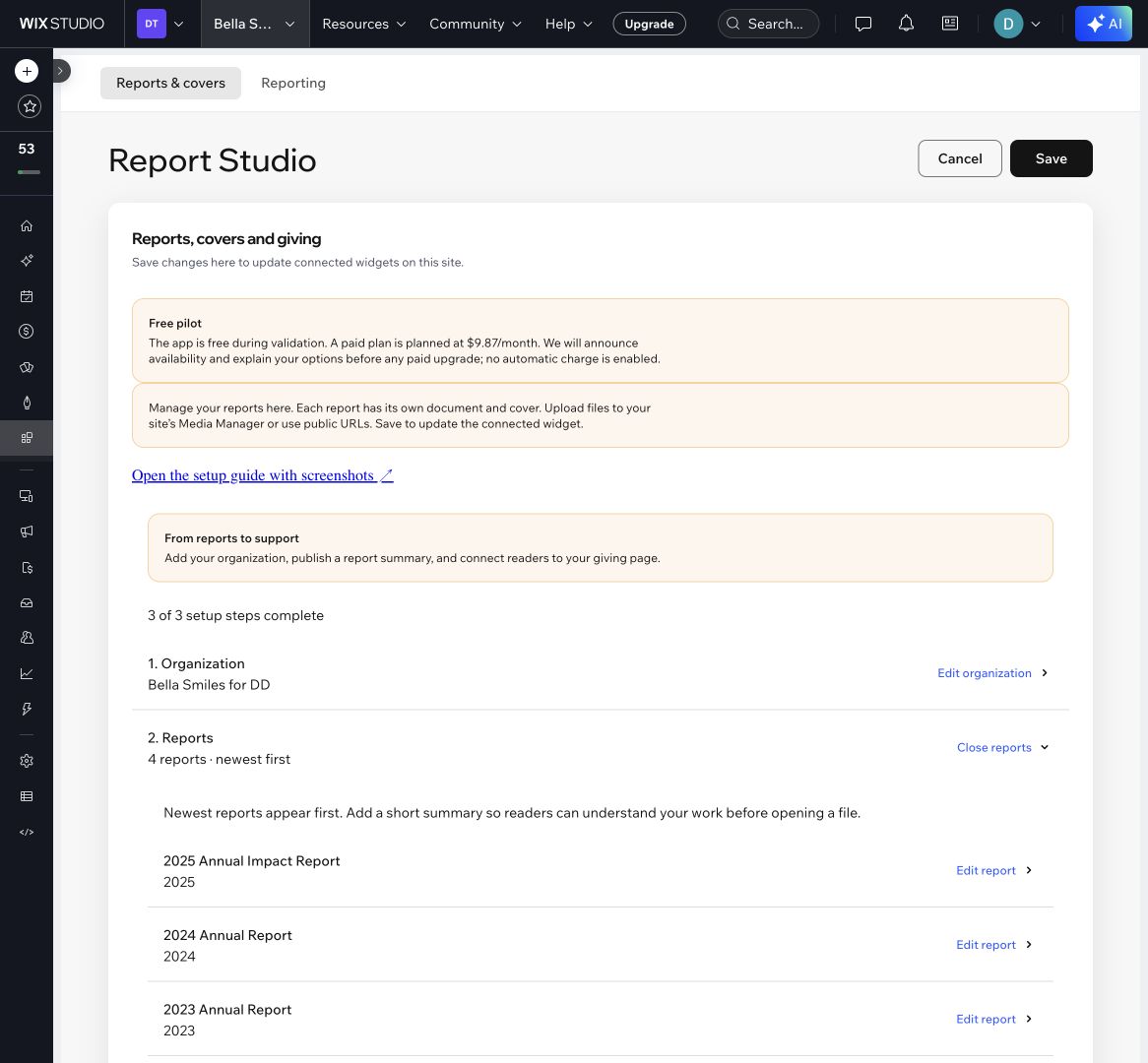Edit the 2023 Annual Report
The width and height of the screenshot is (1148, 1063).
click(x=993, y=1019)
